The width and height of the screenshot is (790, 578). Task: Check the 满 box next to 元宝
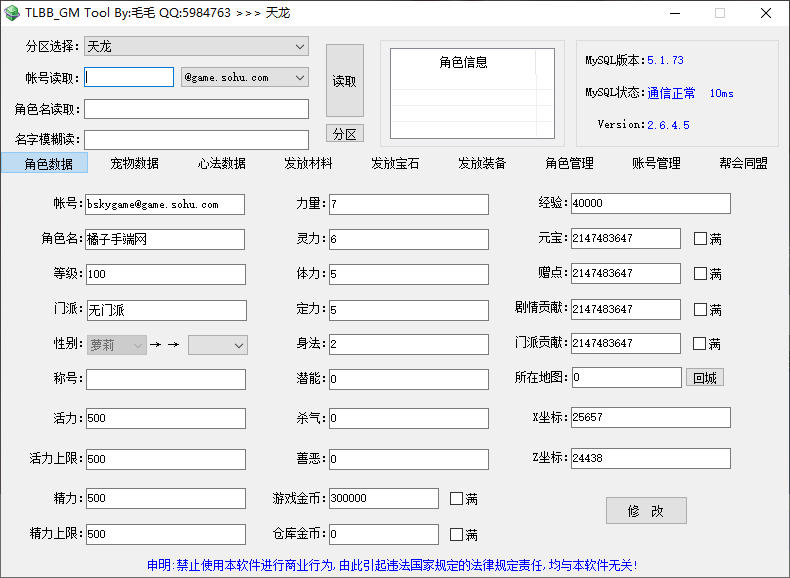[700, 238]
